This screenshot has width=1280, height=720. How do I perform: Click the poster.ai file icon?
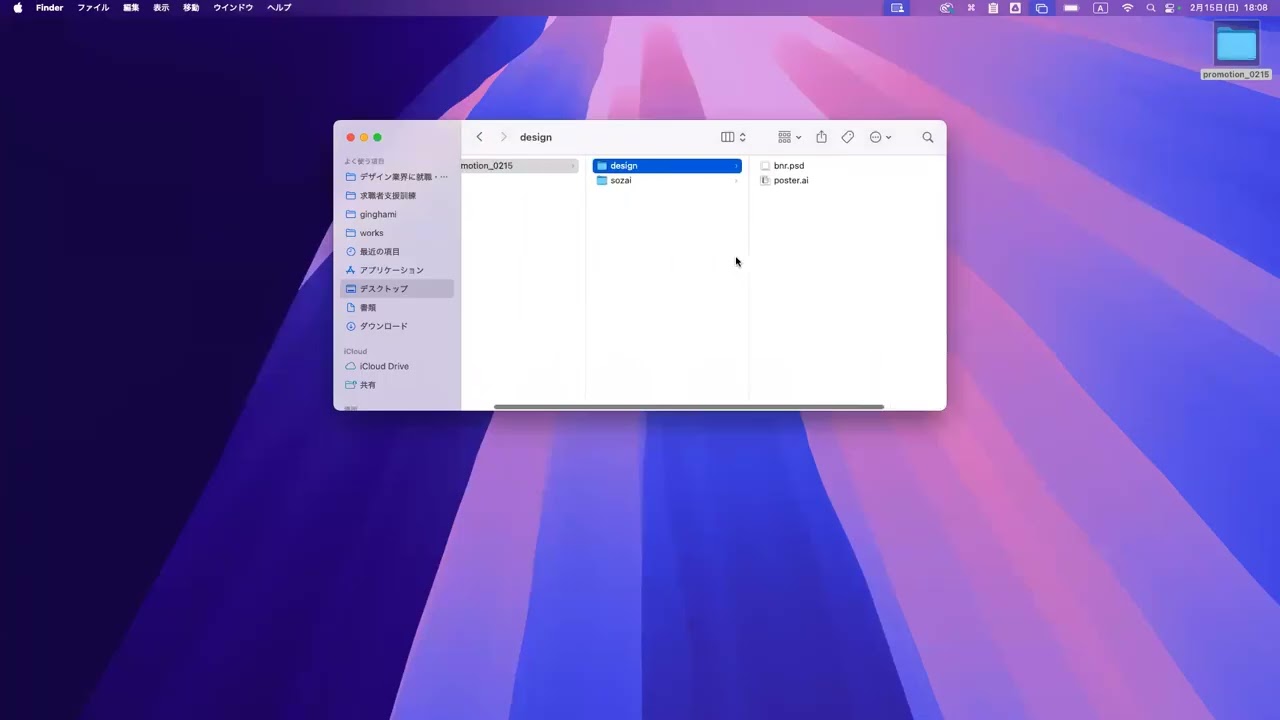point(765,180)
